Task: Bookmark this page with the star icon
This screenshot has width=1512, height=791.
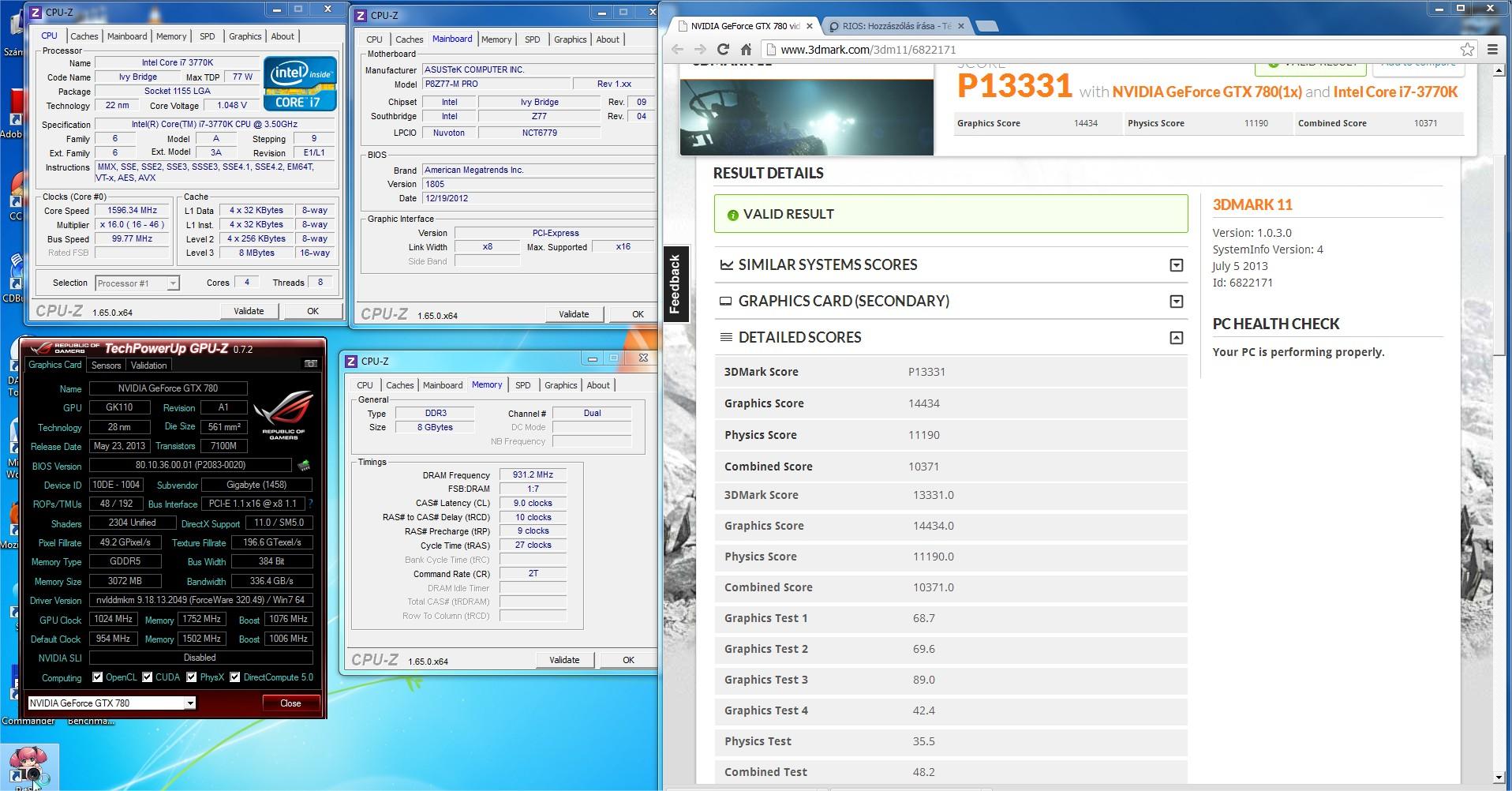Action: [x=1467, y=49]
